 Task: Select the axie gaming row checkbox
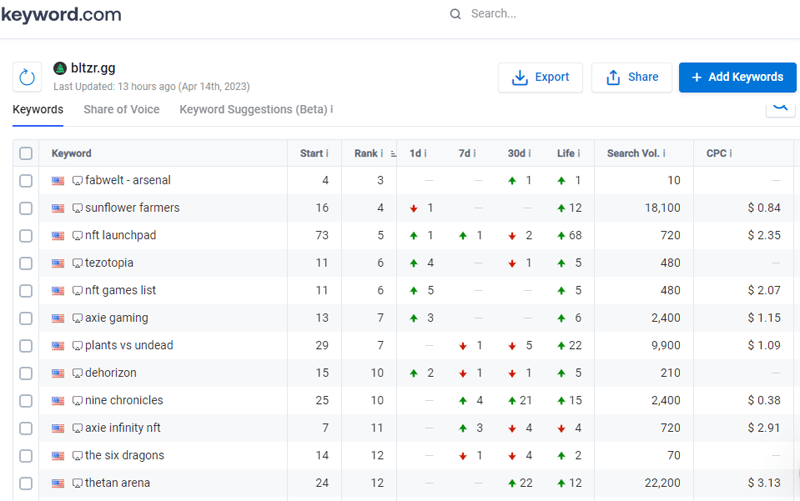pos(26,318)
